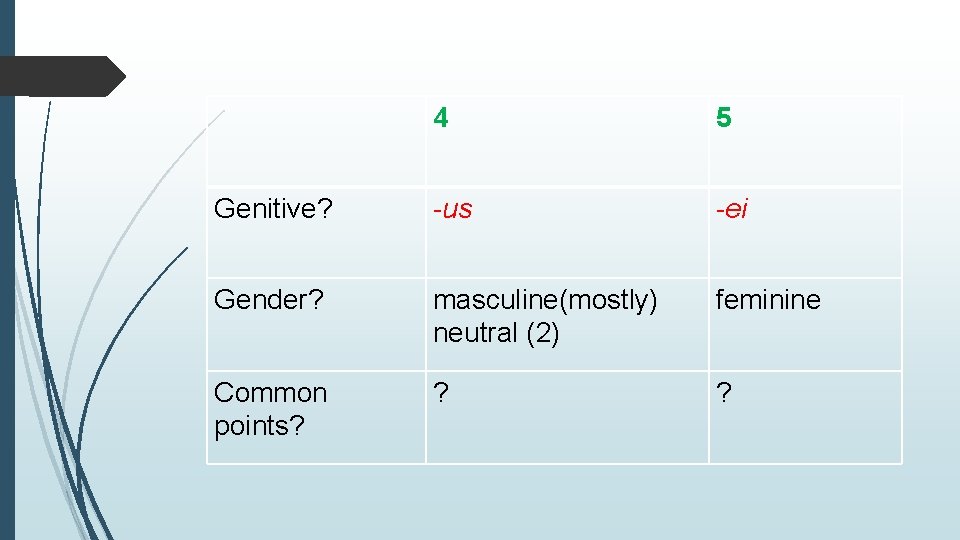Select the red -us genitive ending
This screenshot has height=540, width=960.
click(x=453, y=209)
